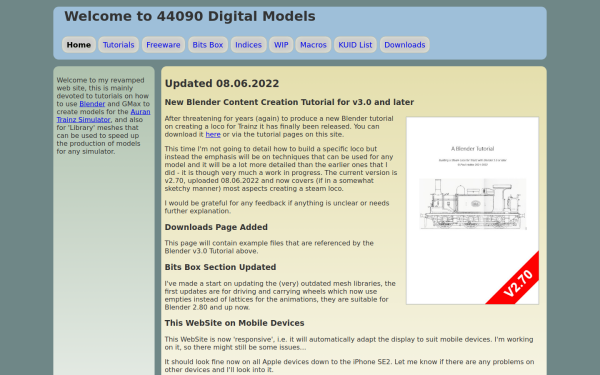Follow the Blender link in the sidebar
600x375 pixels.
coord(92,104)
